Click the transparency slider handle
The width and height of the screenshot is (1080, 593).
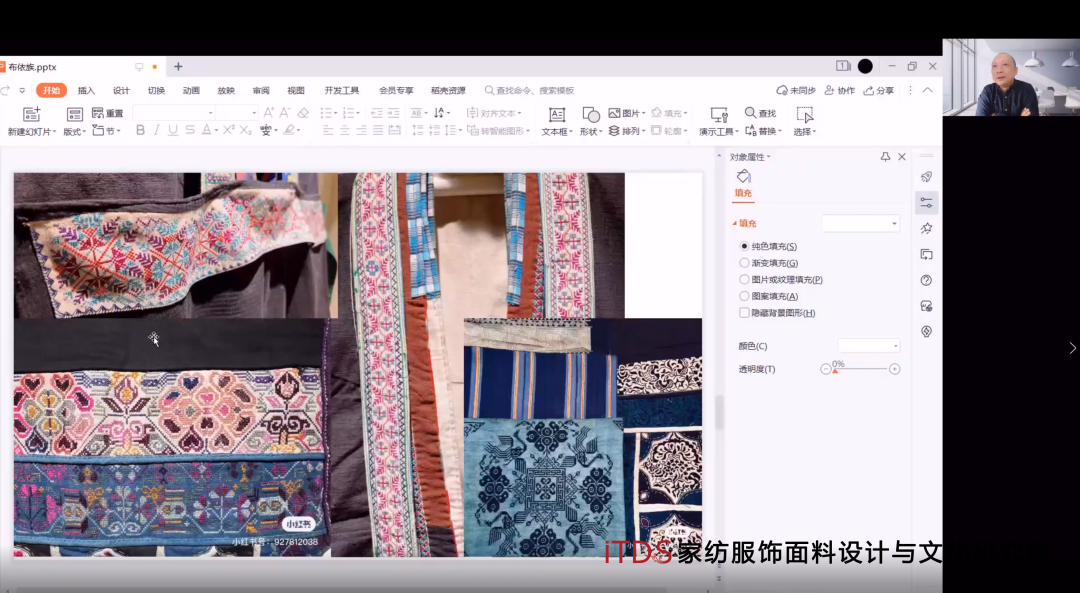pyautogui.click(x=835, y=371)
